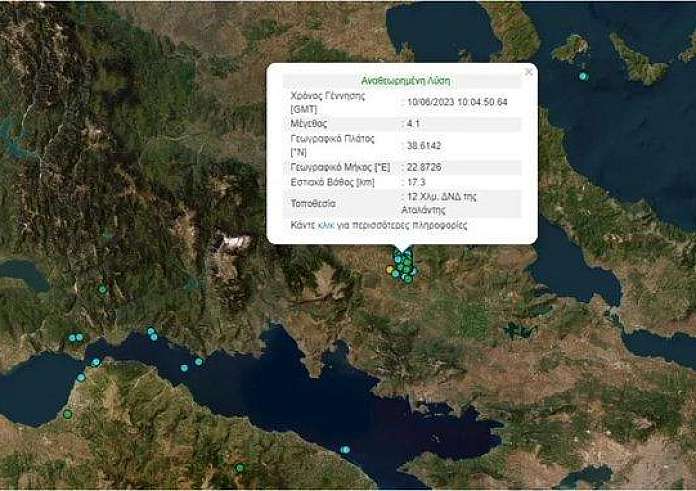Click the focal depth value 17.3
Viewport: 696px width, 491px height.
[x=414, y=183]
